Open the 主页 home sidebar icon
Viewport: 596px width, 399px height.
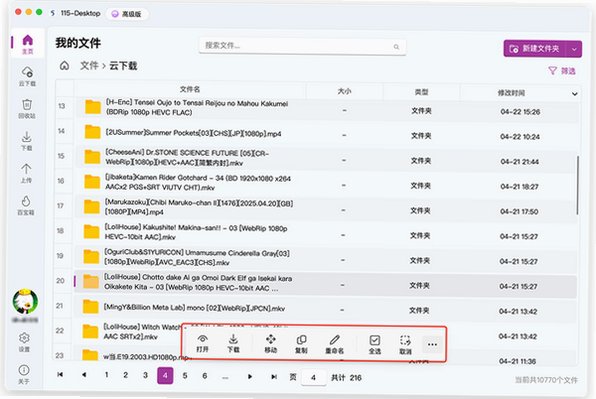click(x=27, y=43)
